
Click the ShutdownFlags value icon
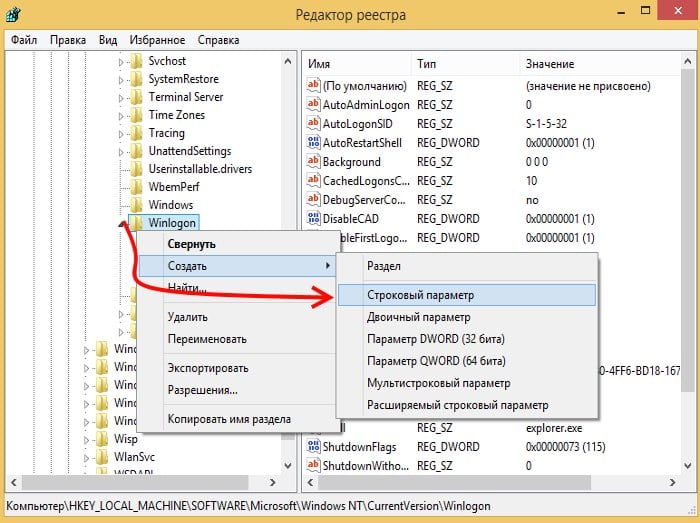click(x=313, y=447)
